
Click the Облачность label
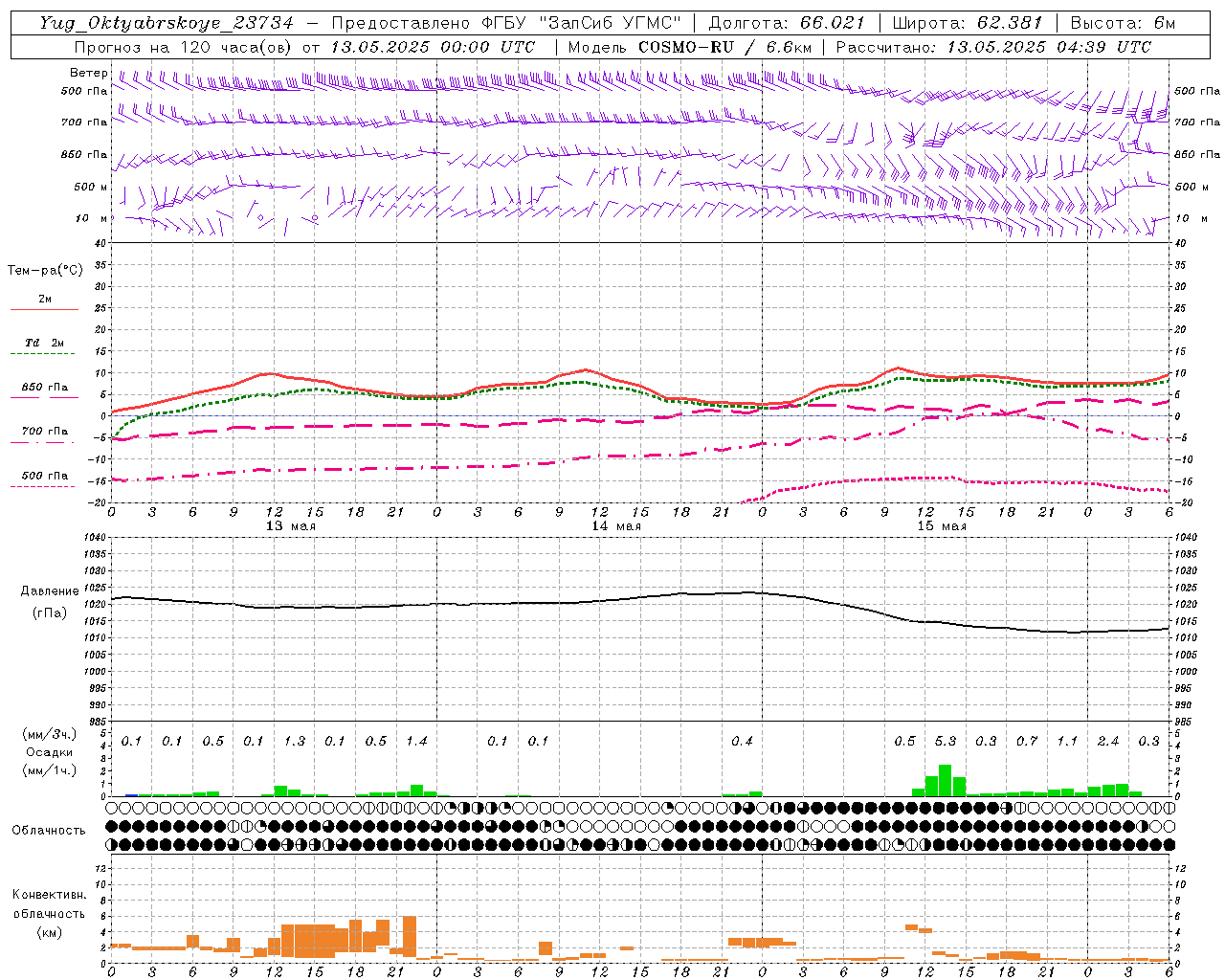49,830
